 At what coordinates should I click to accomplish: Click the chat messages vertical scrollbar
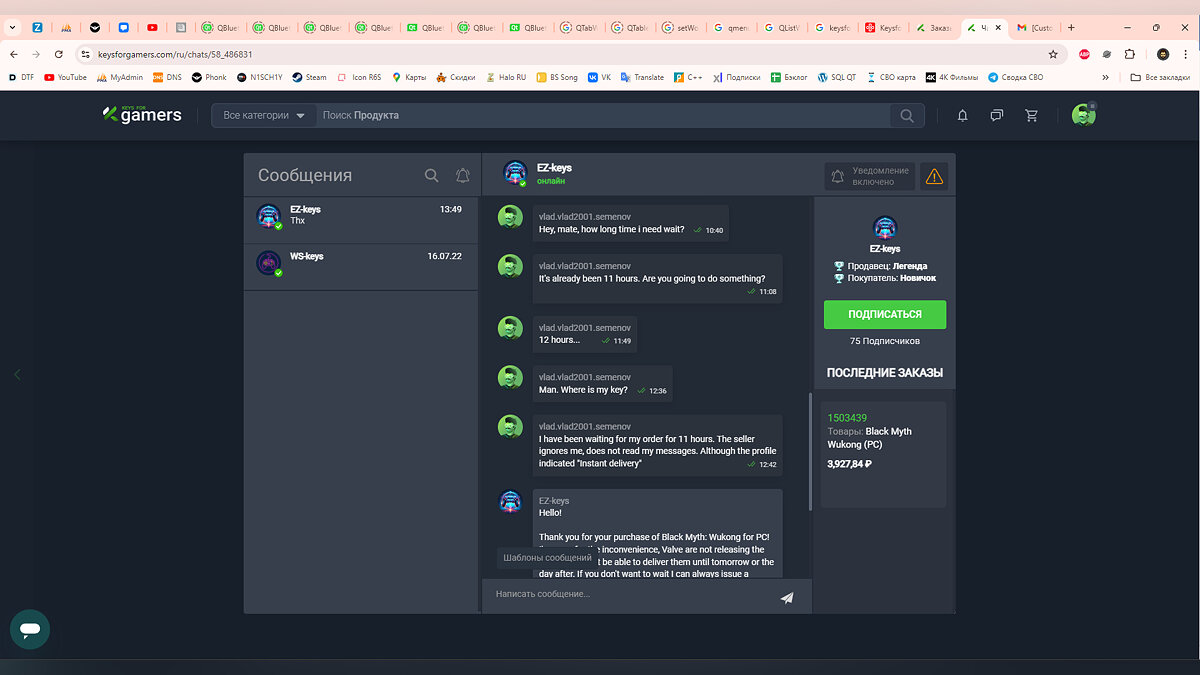coord(810,450)
